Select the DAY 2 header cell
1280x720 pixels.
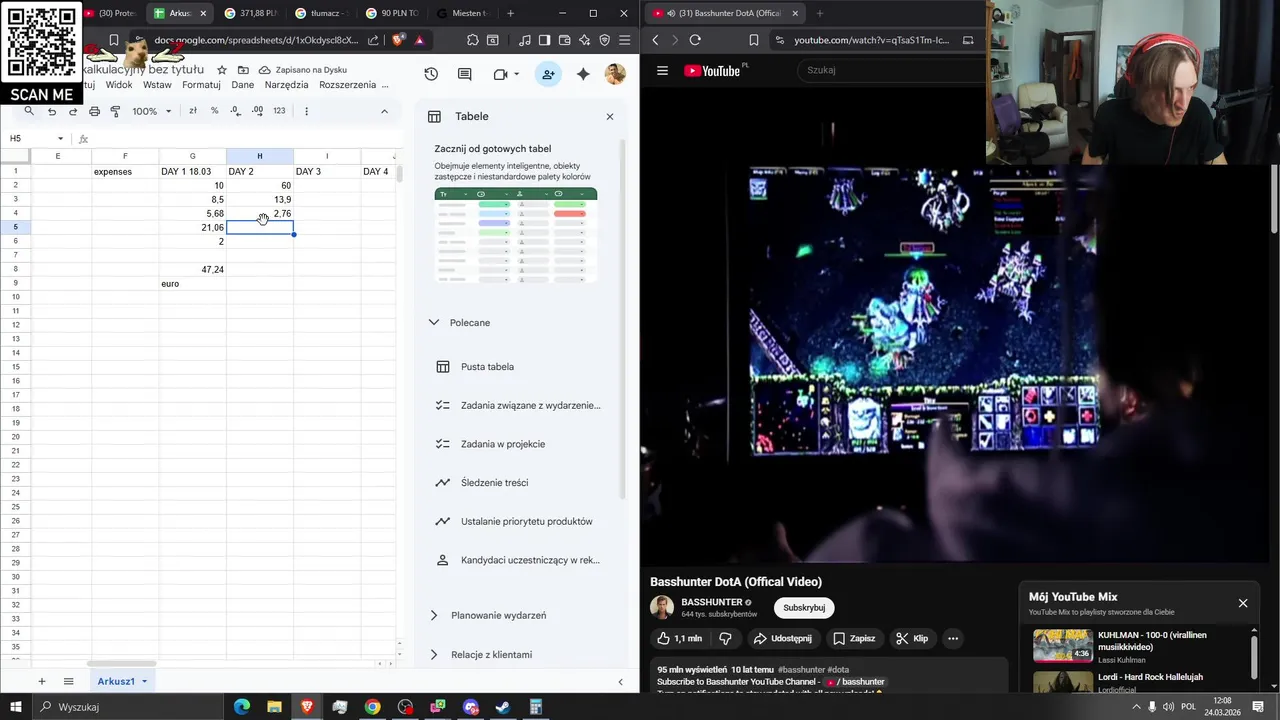click(260, 171)
